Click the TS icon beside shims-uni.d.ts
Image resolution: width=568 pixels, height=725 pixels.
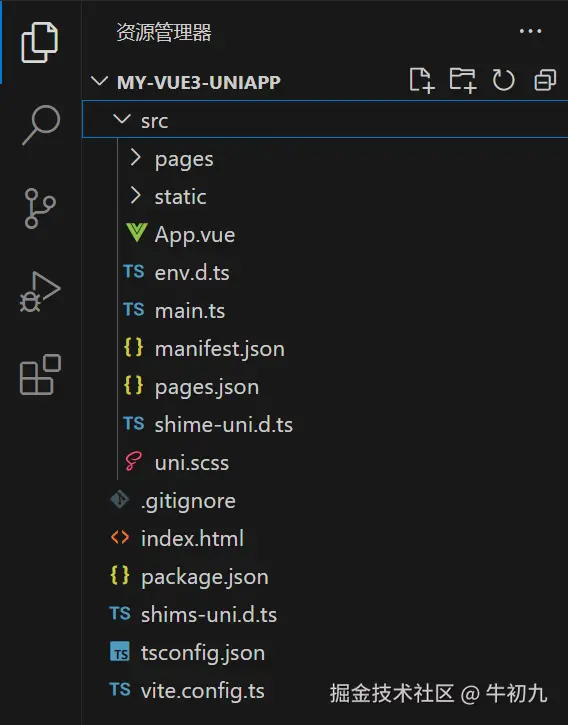pos(120,613)
